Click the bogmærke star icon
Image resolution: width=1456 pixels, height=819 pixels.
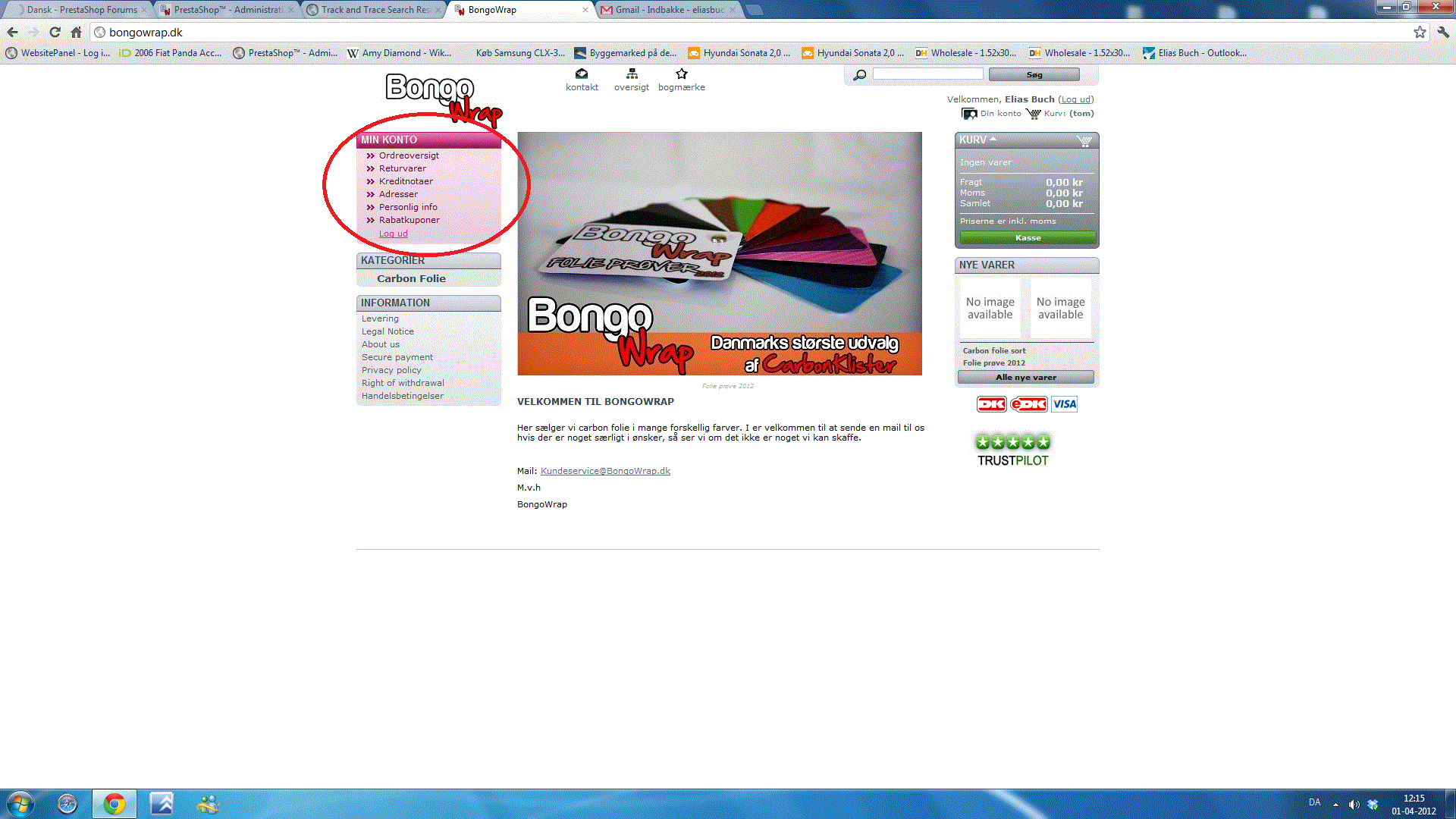[x=682, y=74]
